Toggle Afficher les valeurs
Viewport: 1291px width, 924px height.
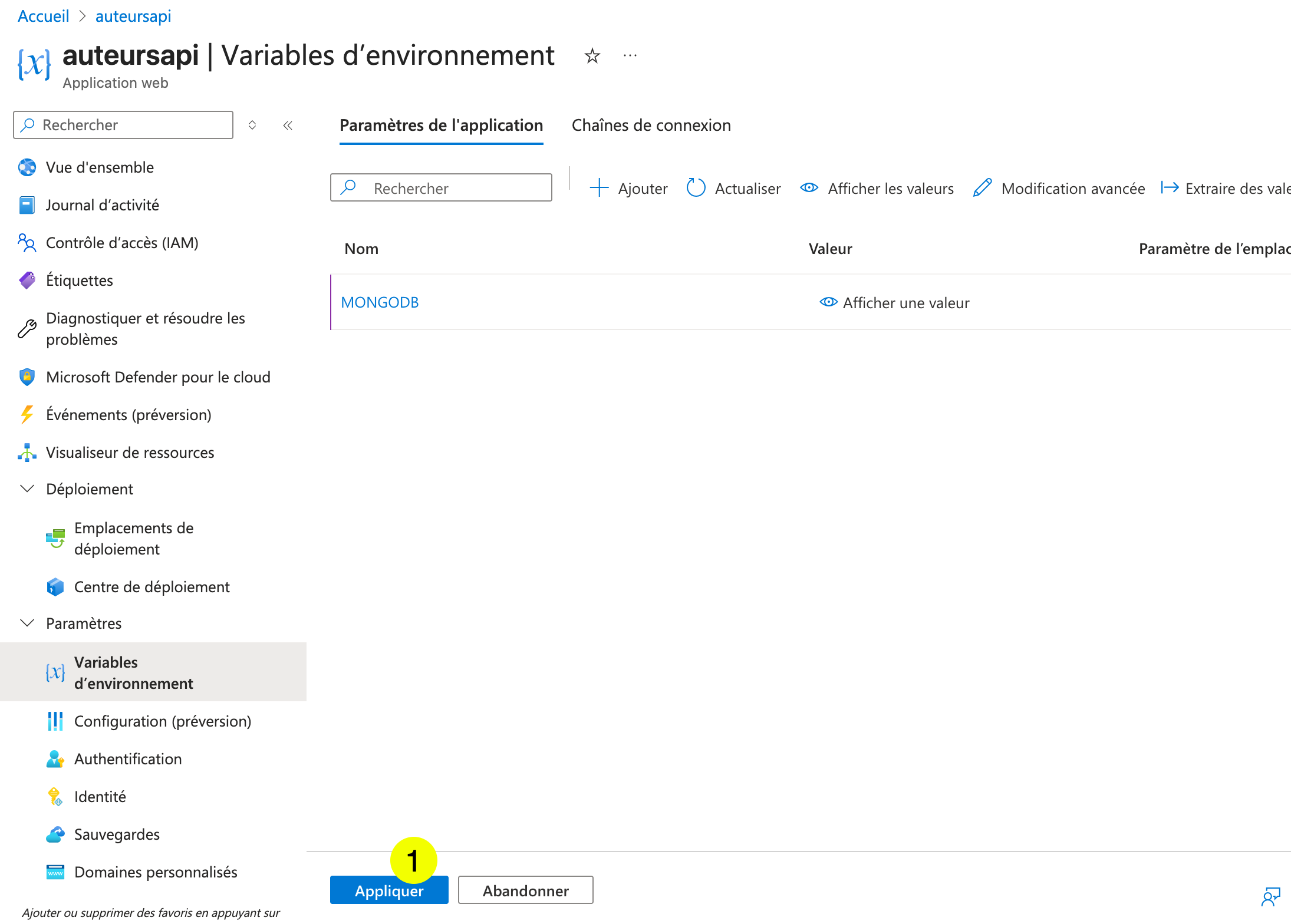tap(809, 187)
